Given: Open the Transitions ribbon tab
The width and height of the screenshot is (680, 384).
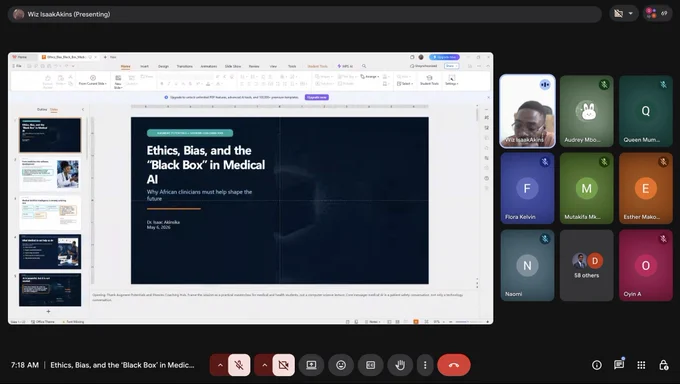Looking at the screenshot, I should (x=184, y=66).
